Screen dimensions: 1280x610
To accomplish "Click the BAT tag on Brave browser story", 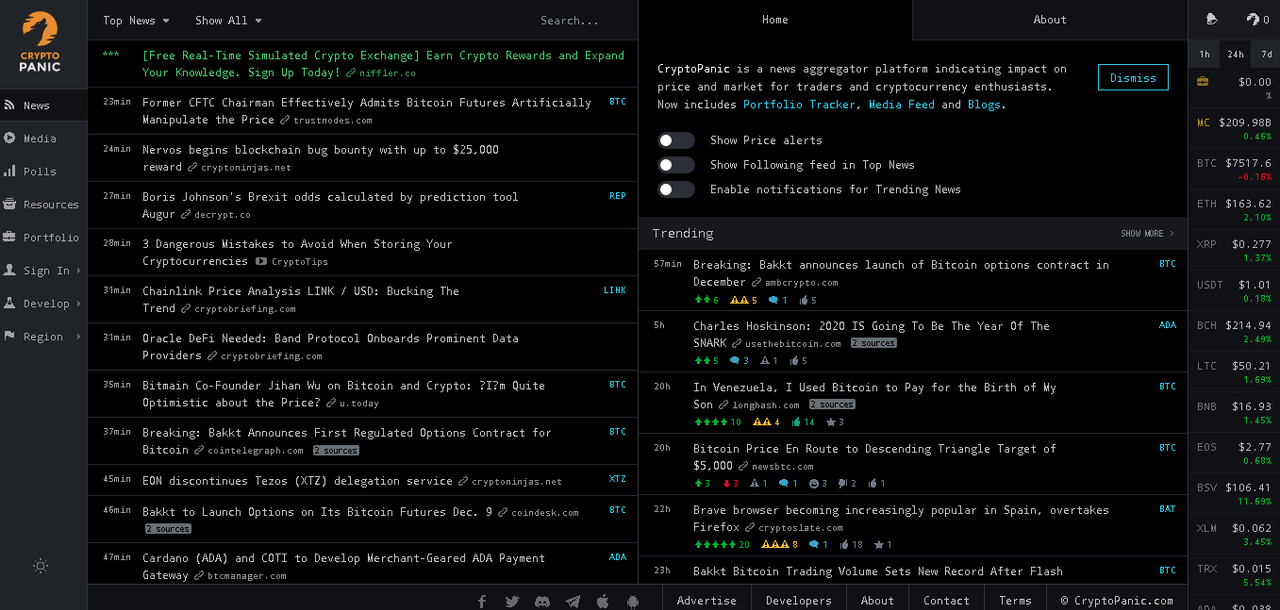I will 1167,509.
